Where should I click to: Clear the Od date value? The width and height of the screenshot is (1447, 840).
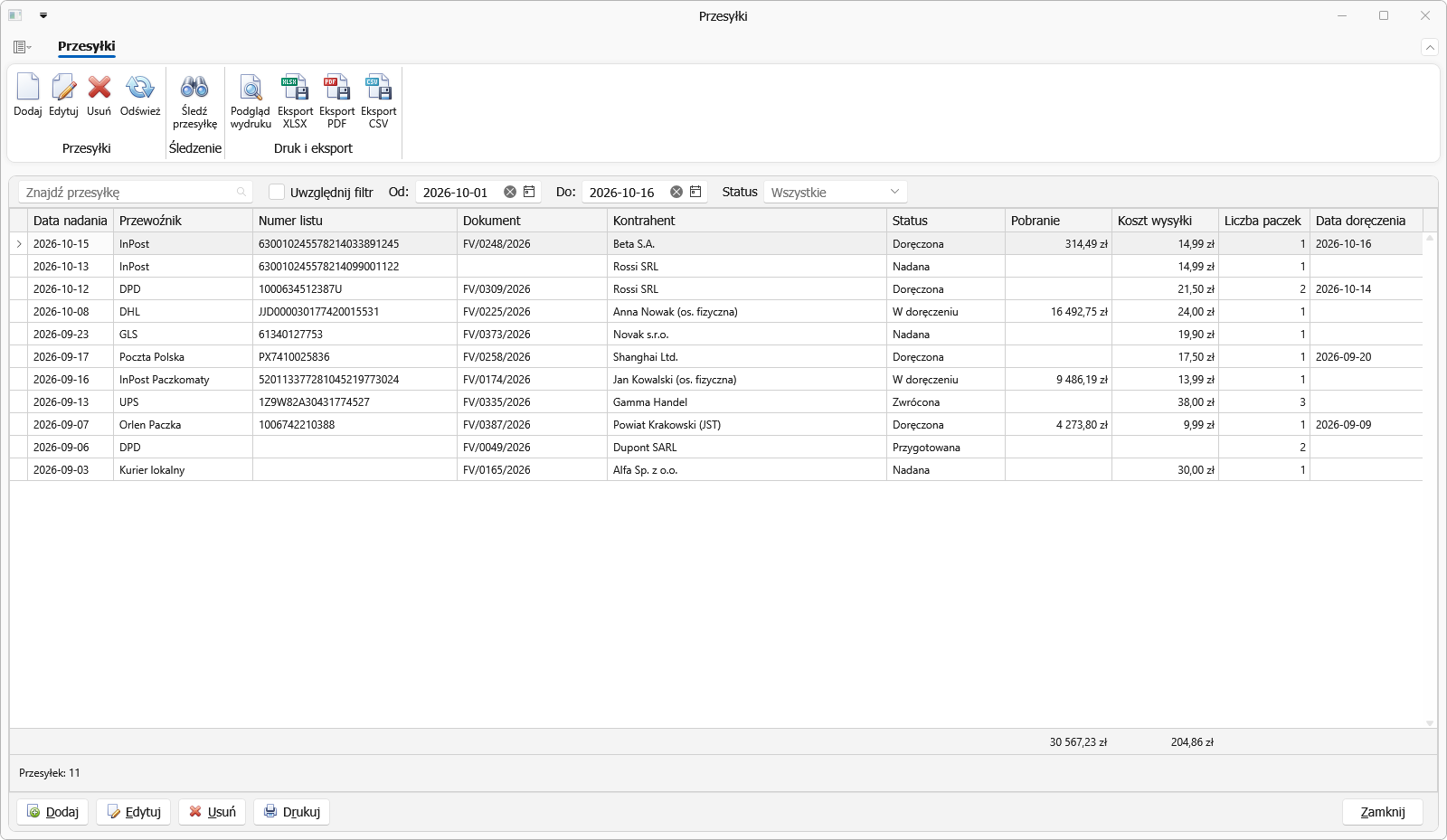click(510, 192)
